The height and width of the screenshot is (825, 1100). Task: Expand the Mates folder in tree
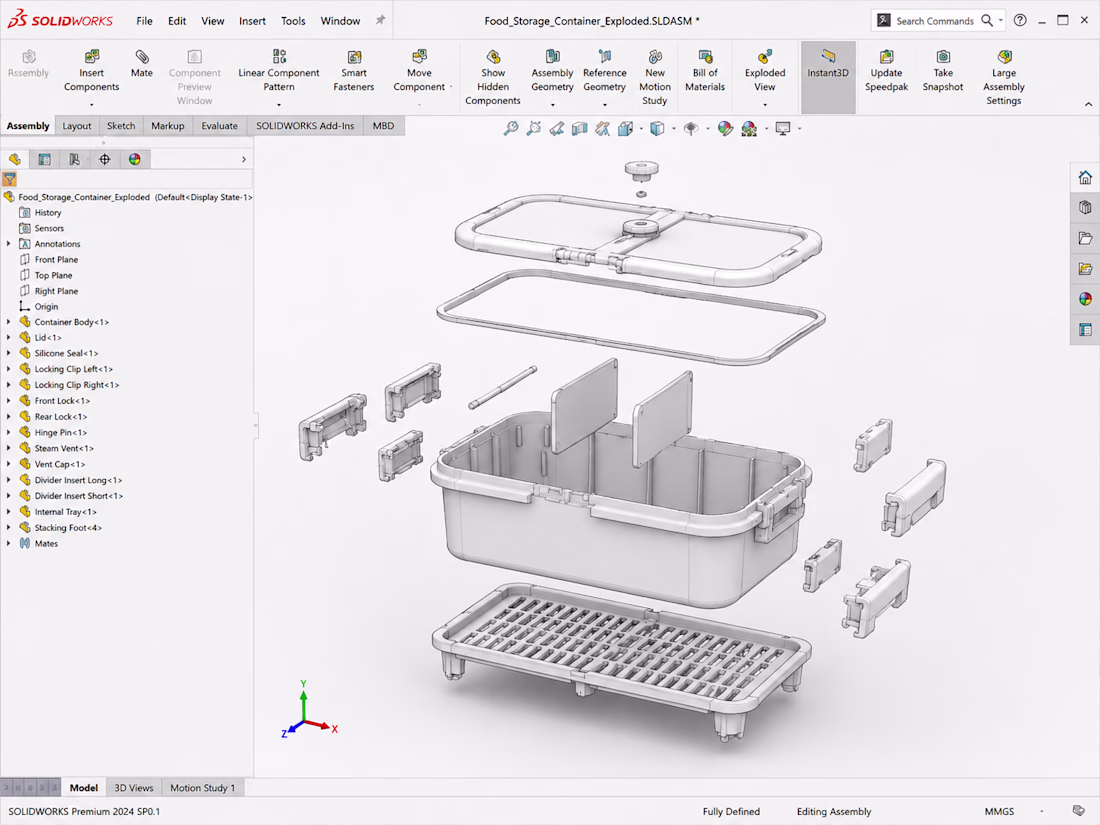pos(8,544)
